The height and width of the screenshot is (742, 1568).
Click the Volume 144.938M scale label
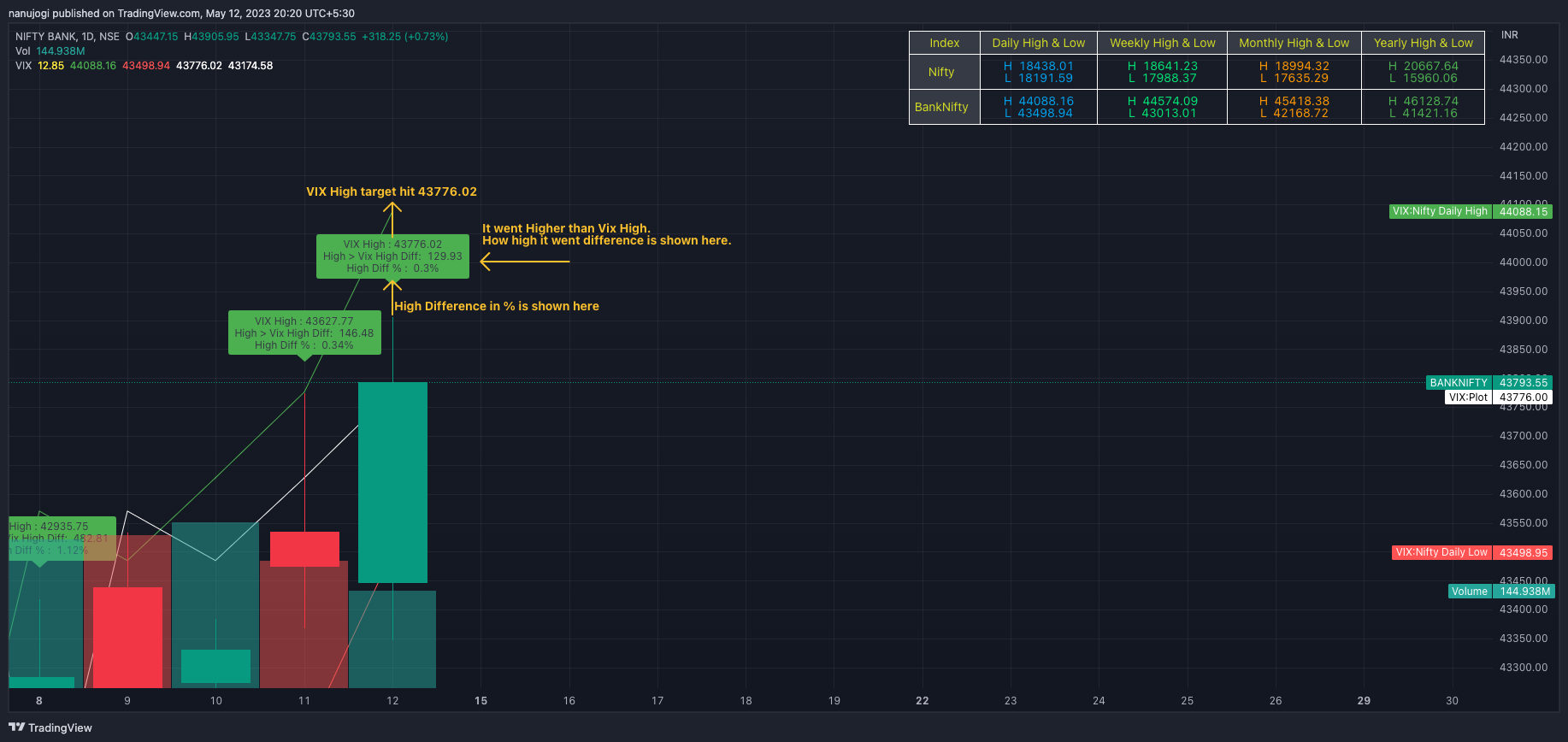[1501, 591]
